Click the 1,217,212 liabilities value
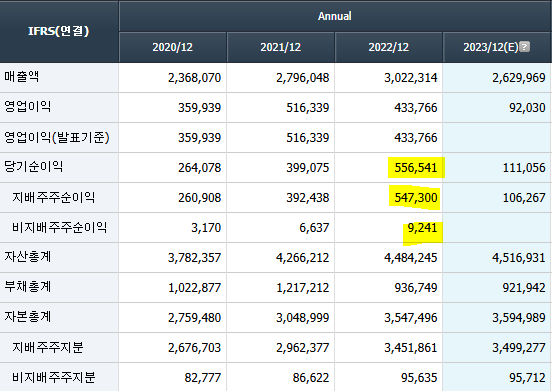This screenshot has width=552, height=391. 302,288
